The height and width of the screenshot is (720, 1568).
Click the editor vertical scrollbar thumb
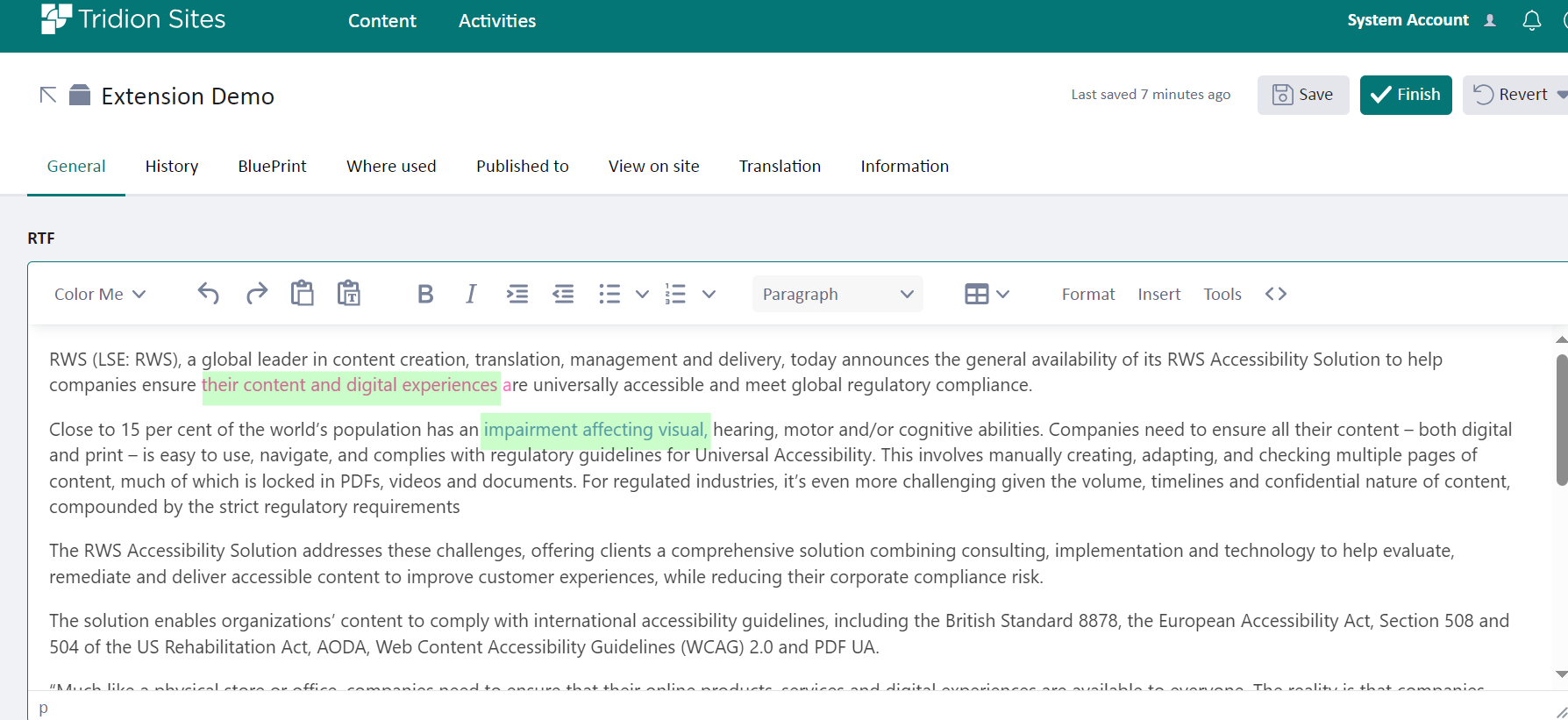[x=1561, y=419]
